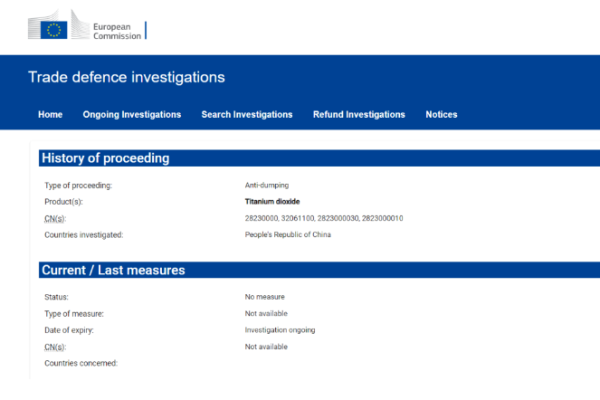This screenshot has height=400, width=600.
Task: Open Search Investigations page
Action: click(x=247, y=114)
